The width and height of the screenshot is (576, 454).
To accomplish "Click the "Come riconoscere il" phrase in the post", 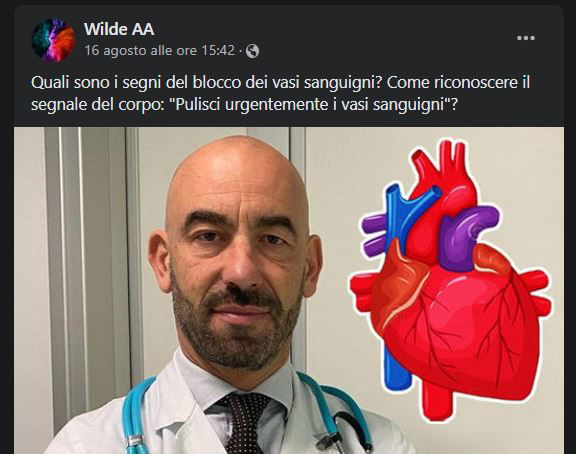I will (458, 83).
